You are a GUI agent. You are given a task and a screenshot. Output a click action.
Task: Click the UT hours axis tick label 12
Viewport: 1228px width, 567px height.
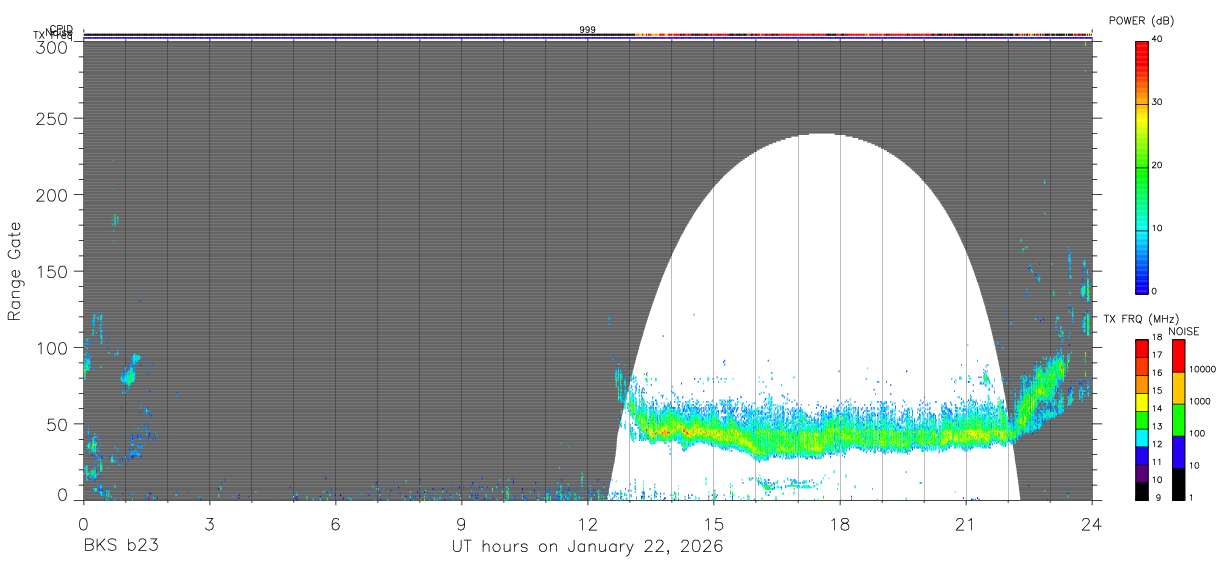click(587, 524)
